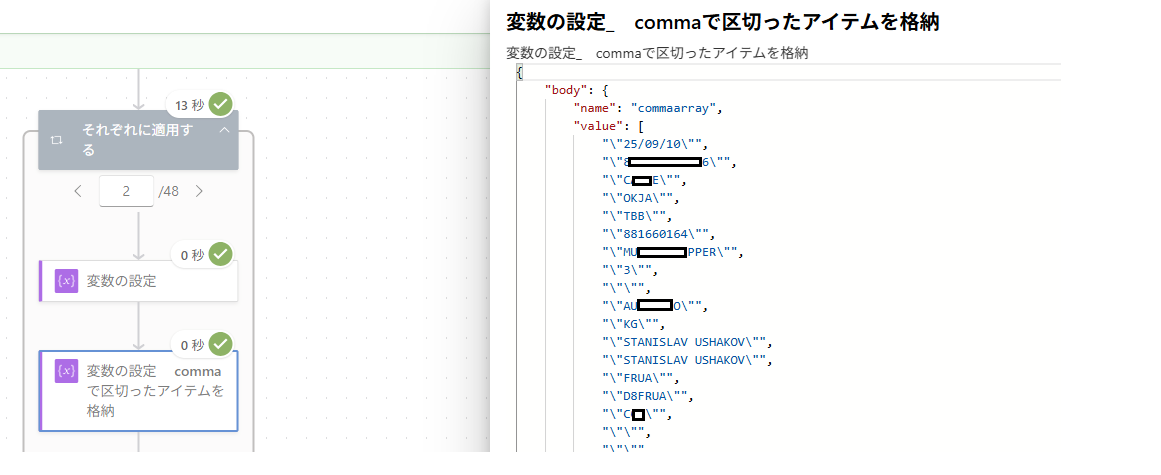The width and height of the screenshot is (1161, 475).
Task: Select the 変数の設定 commaで区切ったアイテムを格納 card
Action: pos(138,391)
